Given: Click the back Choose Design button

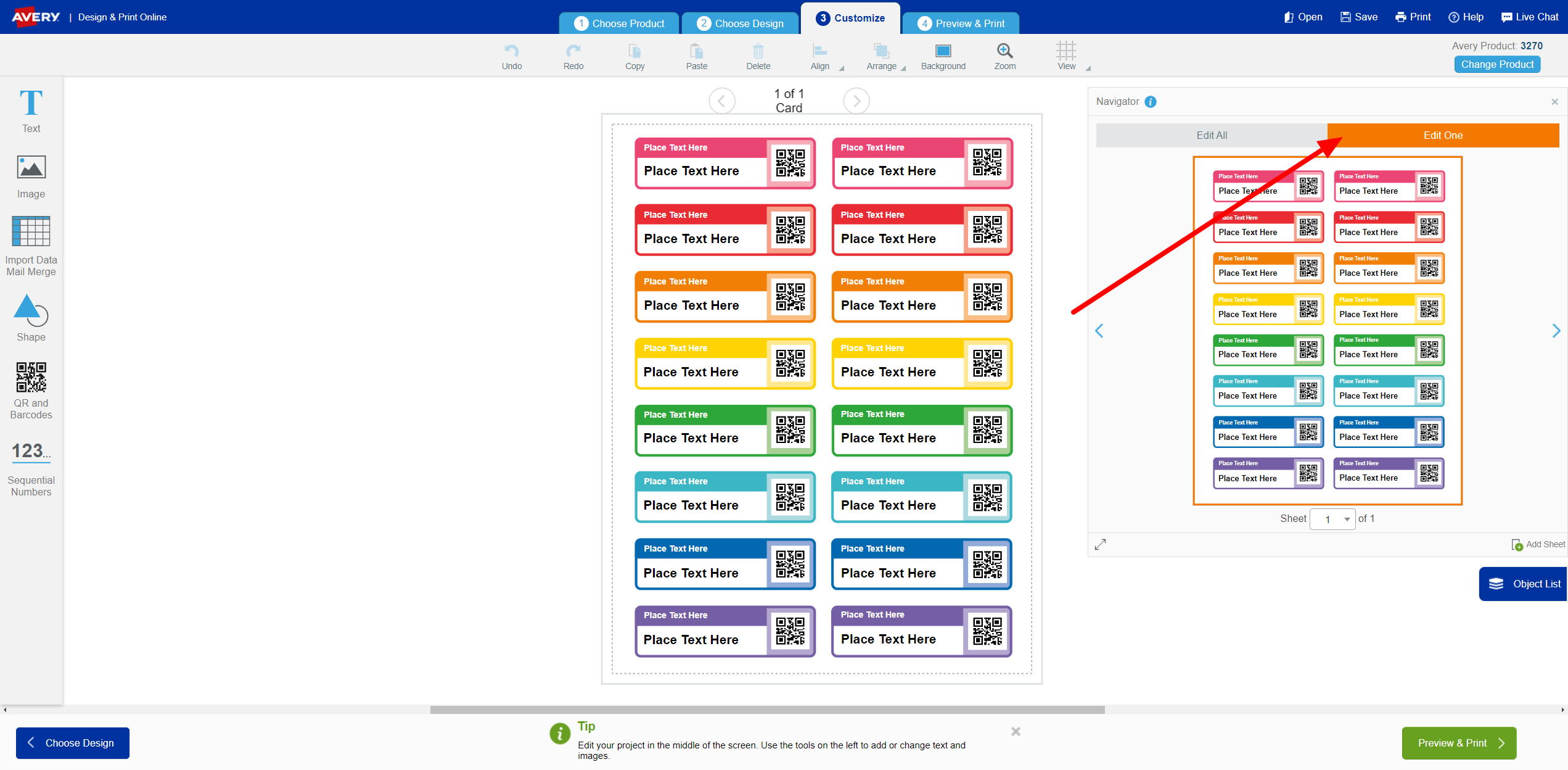Looking at the screenshot, I should coord(73,743).
